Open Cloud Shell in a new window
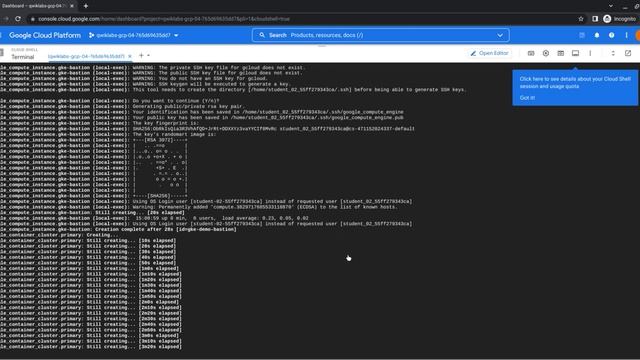 [x=628, y=53]
